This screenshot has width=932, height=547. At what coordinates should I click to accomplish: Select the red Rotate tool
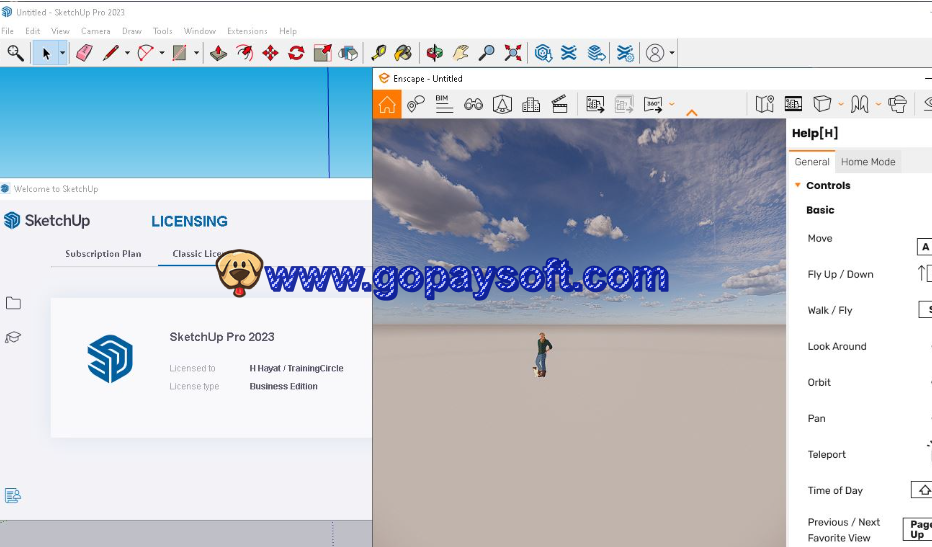pos(296,53)
